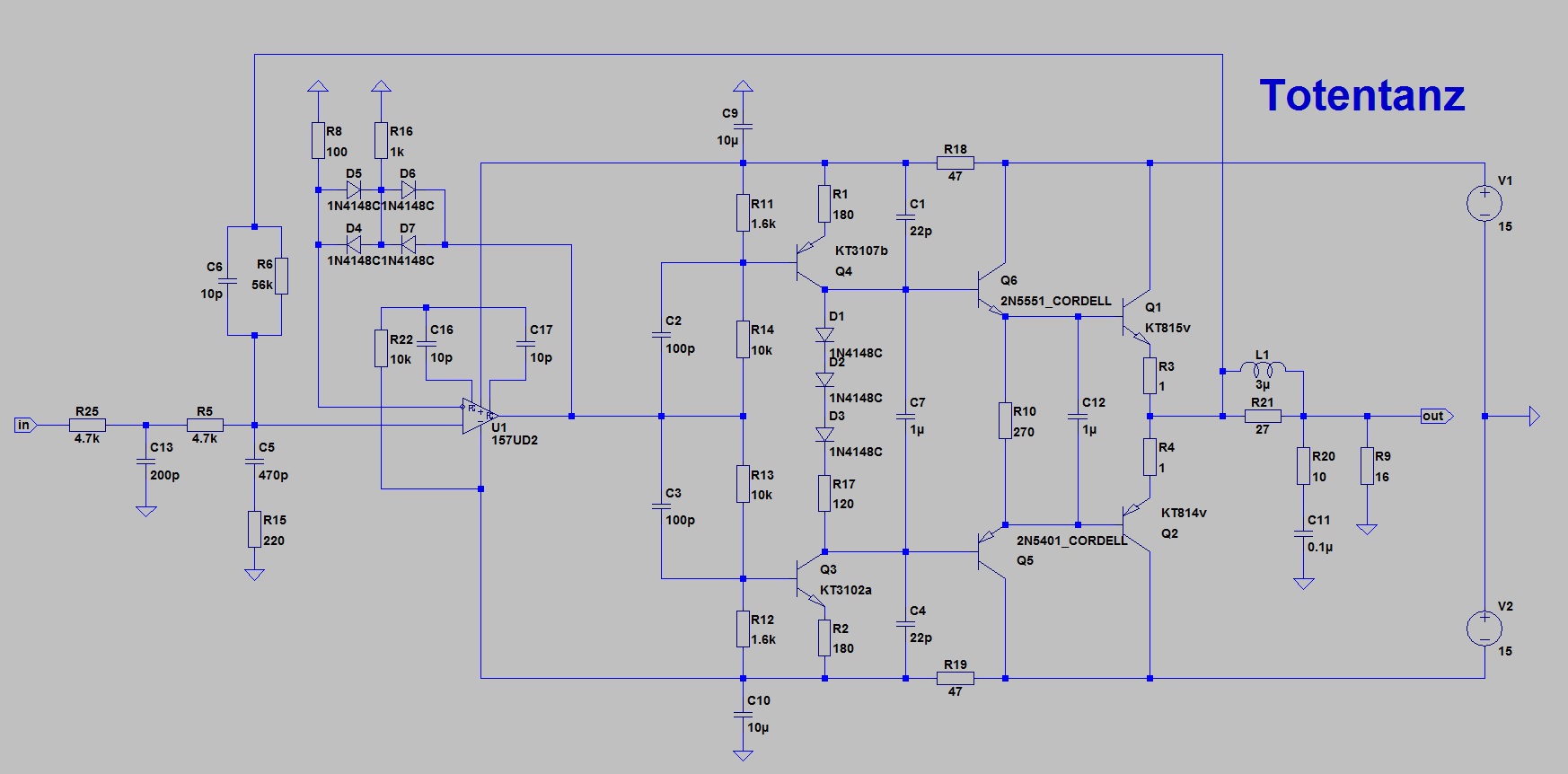Screen dimensions: 1568x774
Task: Select diode D5 symbol
Action: pyautogui.click(x=354, y=190)
